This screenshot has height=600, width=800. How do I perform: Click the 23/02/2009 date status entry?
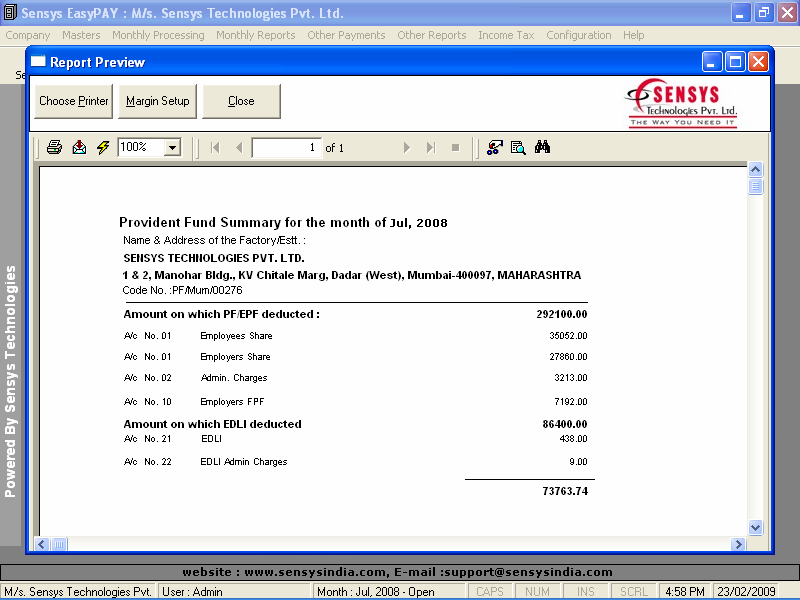746,592
